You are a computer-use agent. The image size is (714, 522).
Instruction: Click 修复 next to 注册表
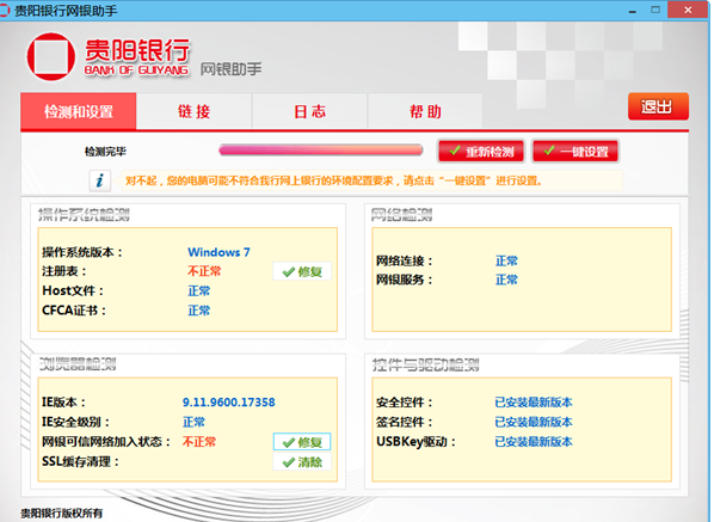[x=302, y=271]
